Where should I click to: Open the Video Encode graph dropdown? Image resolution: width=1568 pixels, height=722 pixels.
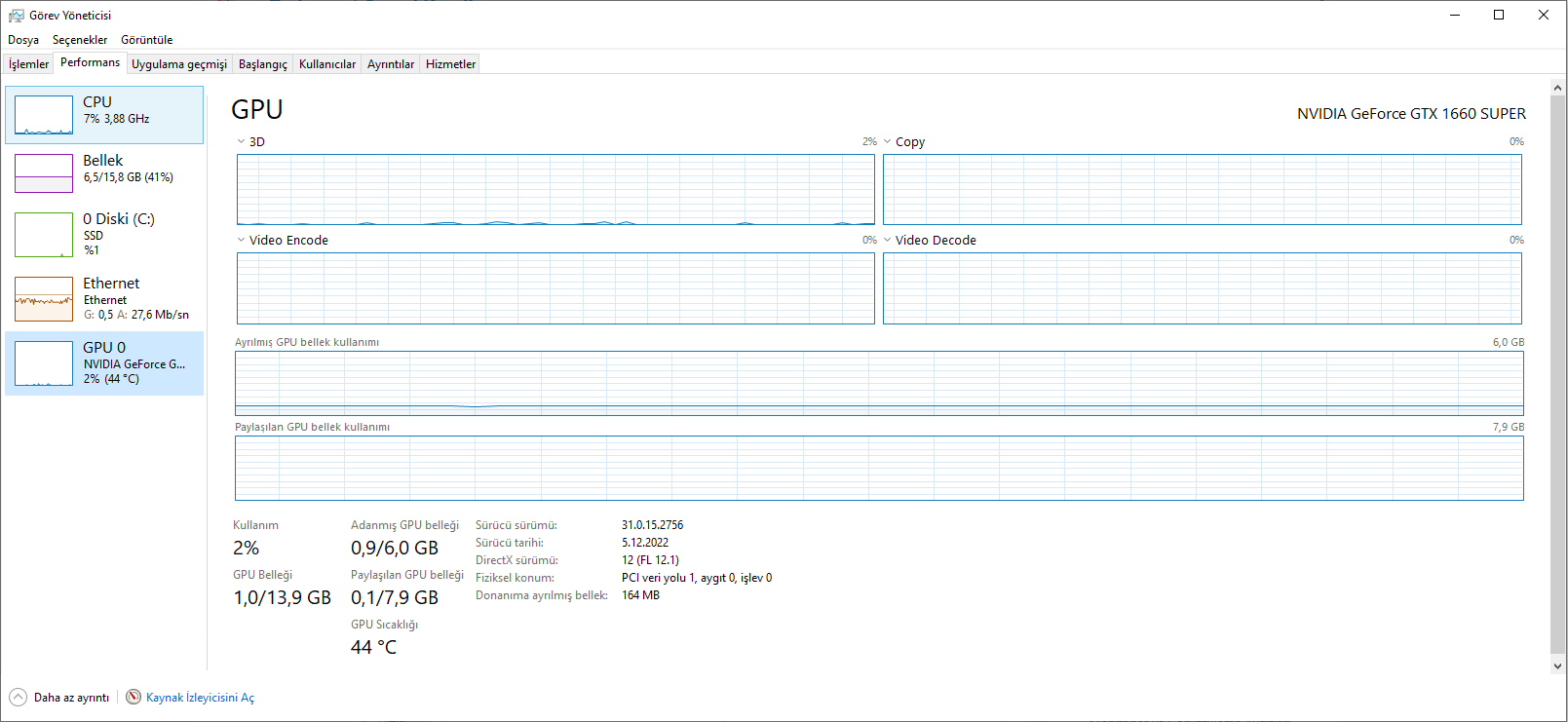coord(242,241)
